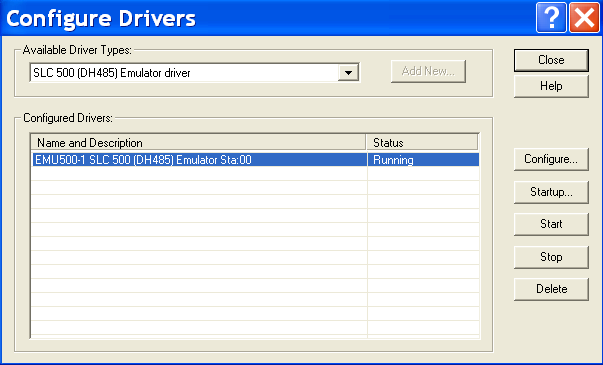Stop the running driver
This screenshot has width=603, height=365.
point(551,257)
